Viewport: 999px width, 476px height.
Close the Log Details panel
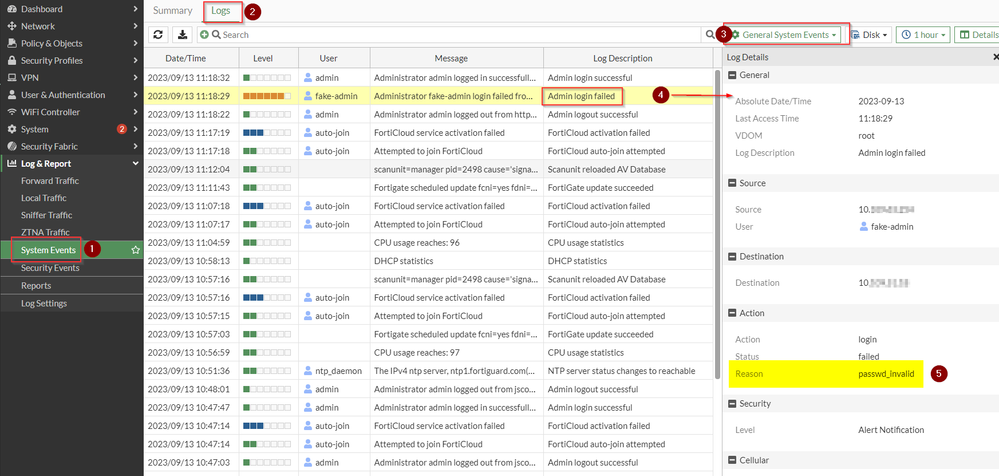pyautogui.click(x=993, y=58)
